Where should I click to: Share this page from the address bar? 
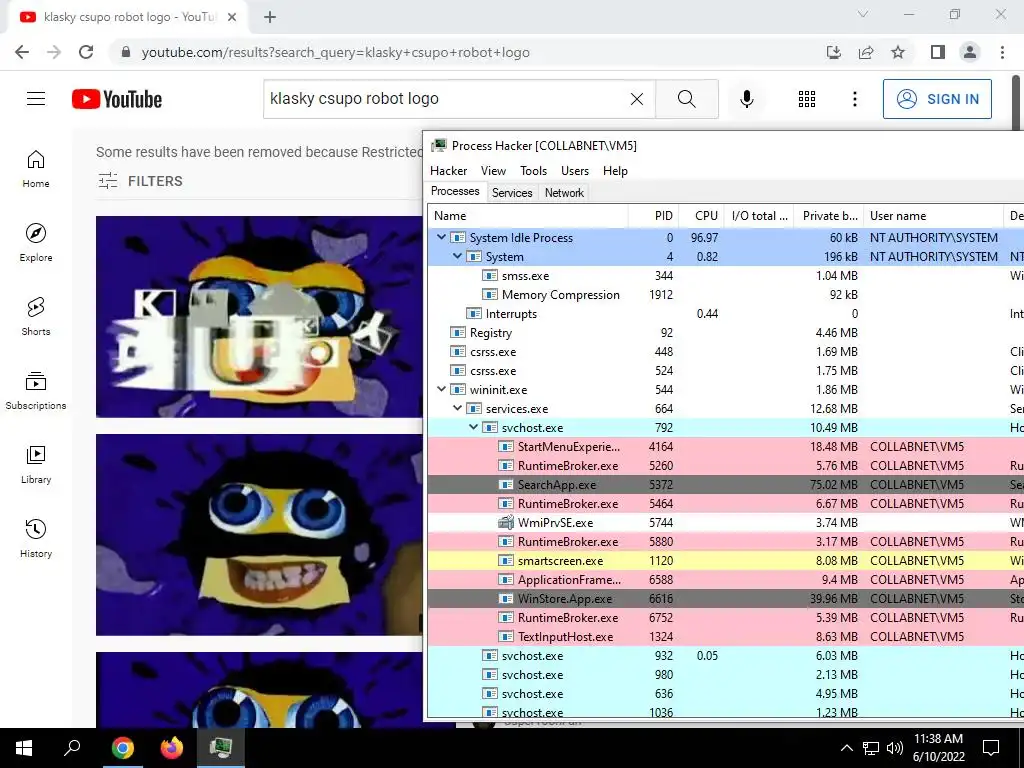(x=866, y=52)
